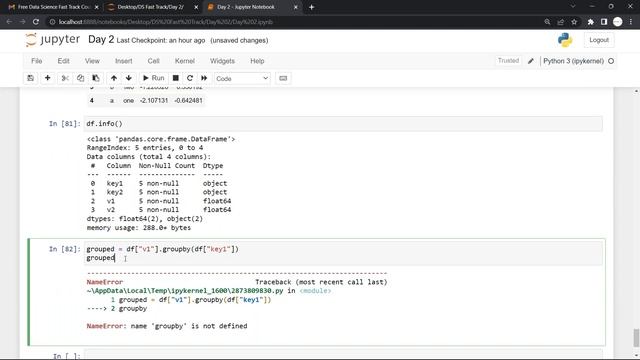The height and width of the screenshot is (360, 640).
Task: Go back in browser
Action: [x=9, y=22]
